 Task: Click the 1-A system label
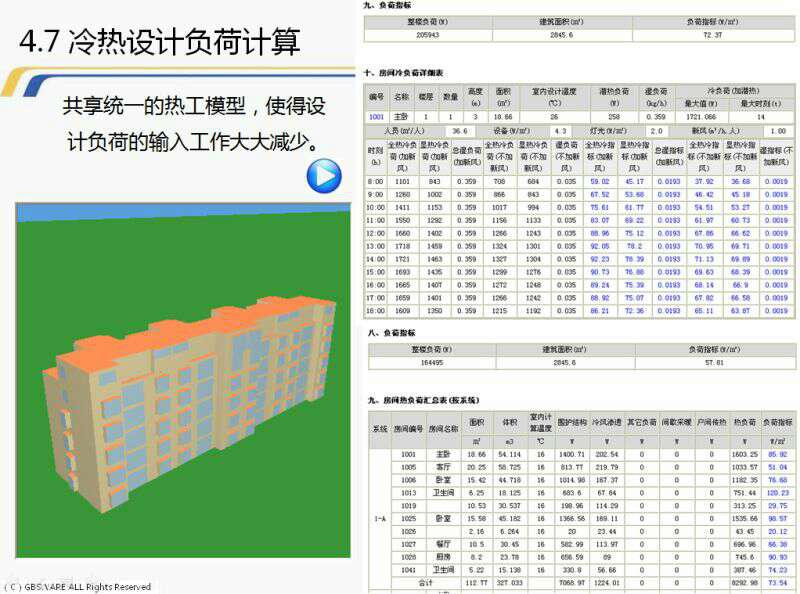pos(378,519)
